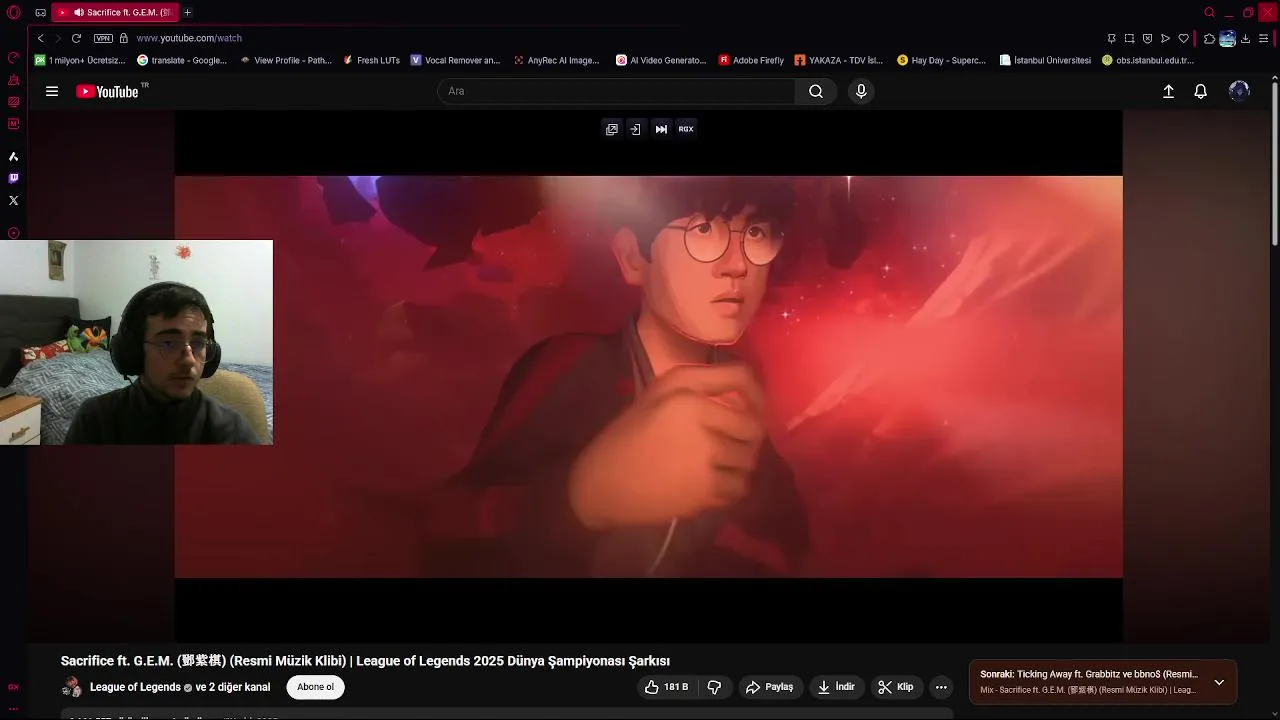Share the video via Paylaş
This screenshot has height=720, width=1280.
(769, 687)
